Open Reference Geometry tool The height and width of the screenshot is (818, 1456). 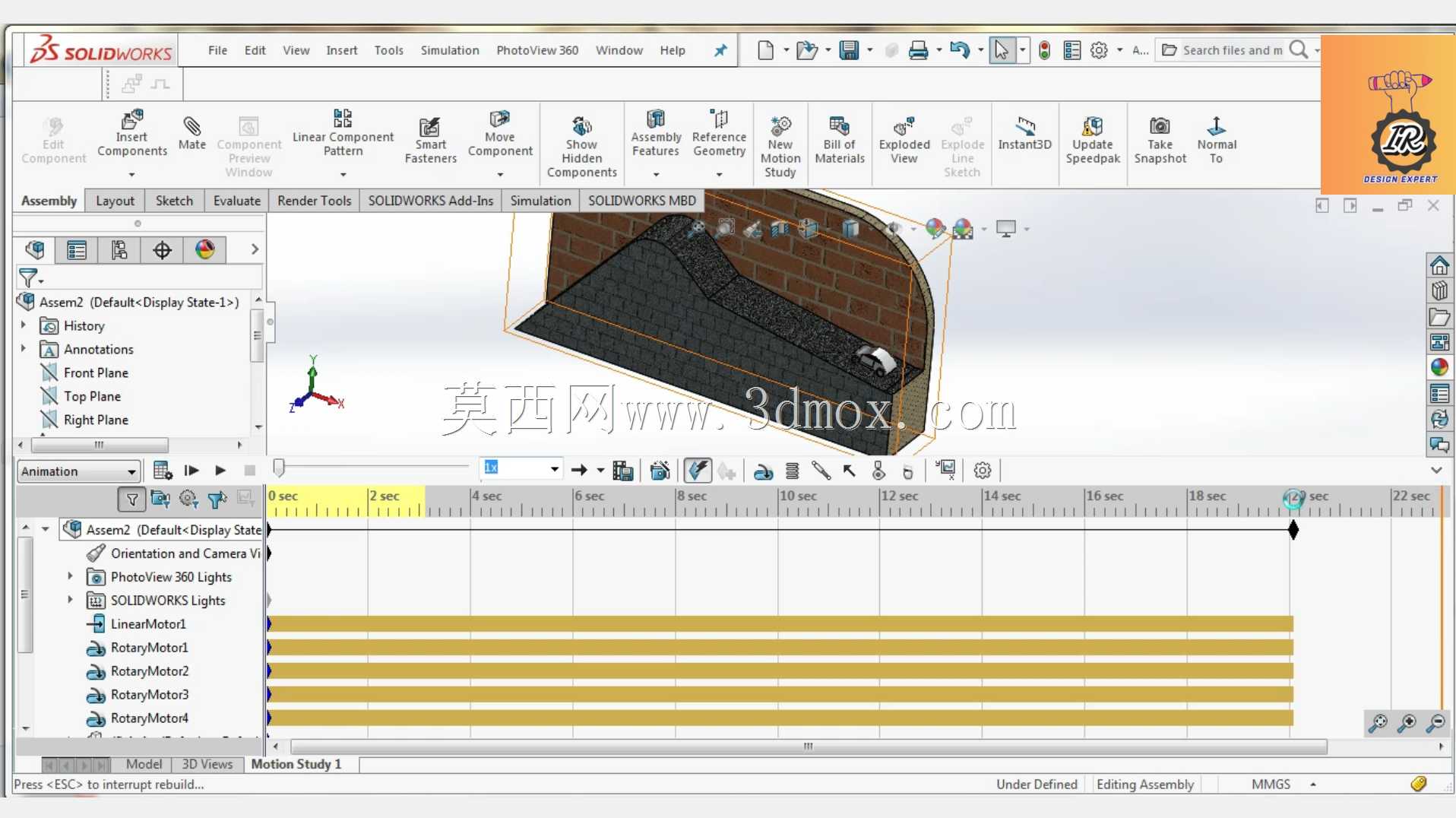[719, 134]
